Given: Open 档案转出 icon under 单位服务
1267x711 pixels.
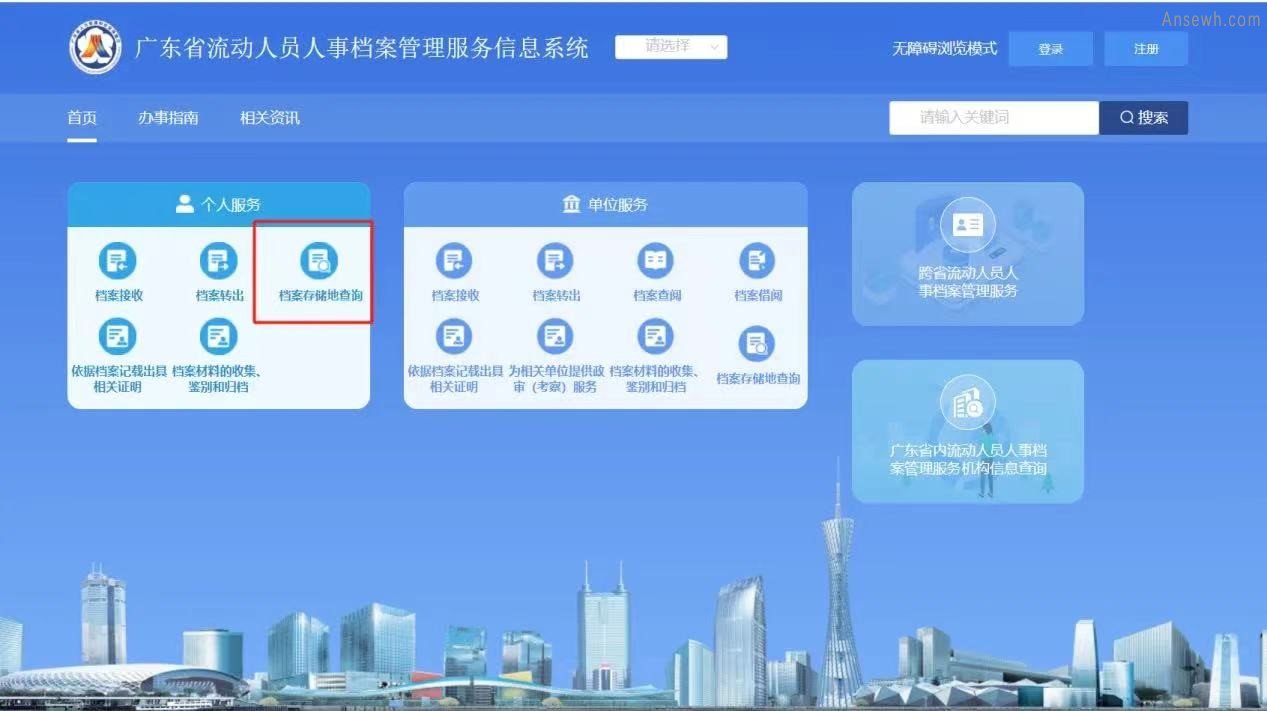Looking at the screenshot, I should pos(555,262).
